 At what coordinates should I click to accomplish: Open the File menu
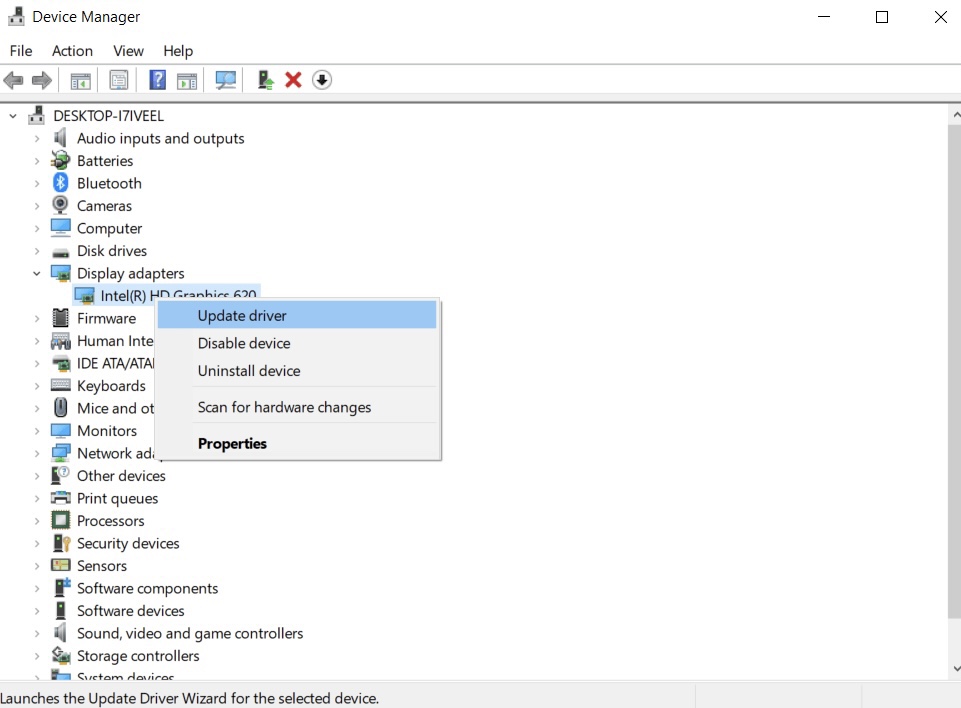coord(21,51)
